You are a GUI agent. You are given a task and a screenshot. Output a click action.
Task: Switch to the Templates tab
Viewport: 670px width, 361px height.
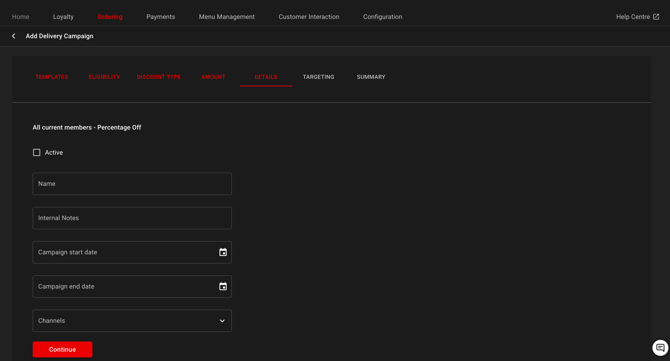coord(52,77)
